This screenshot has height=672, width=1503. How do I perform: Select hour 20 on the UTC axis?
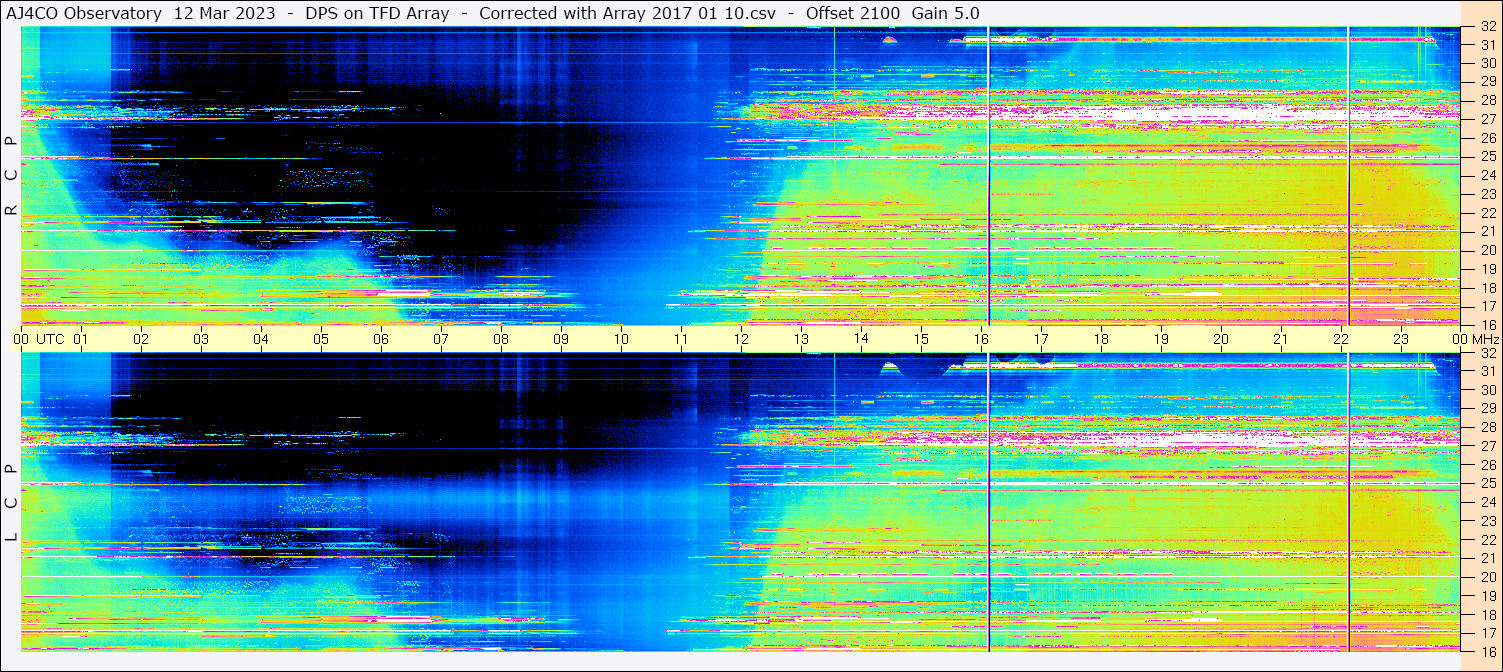(x=1221, y=339)
